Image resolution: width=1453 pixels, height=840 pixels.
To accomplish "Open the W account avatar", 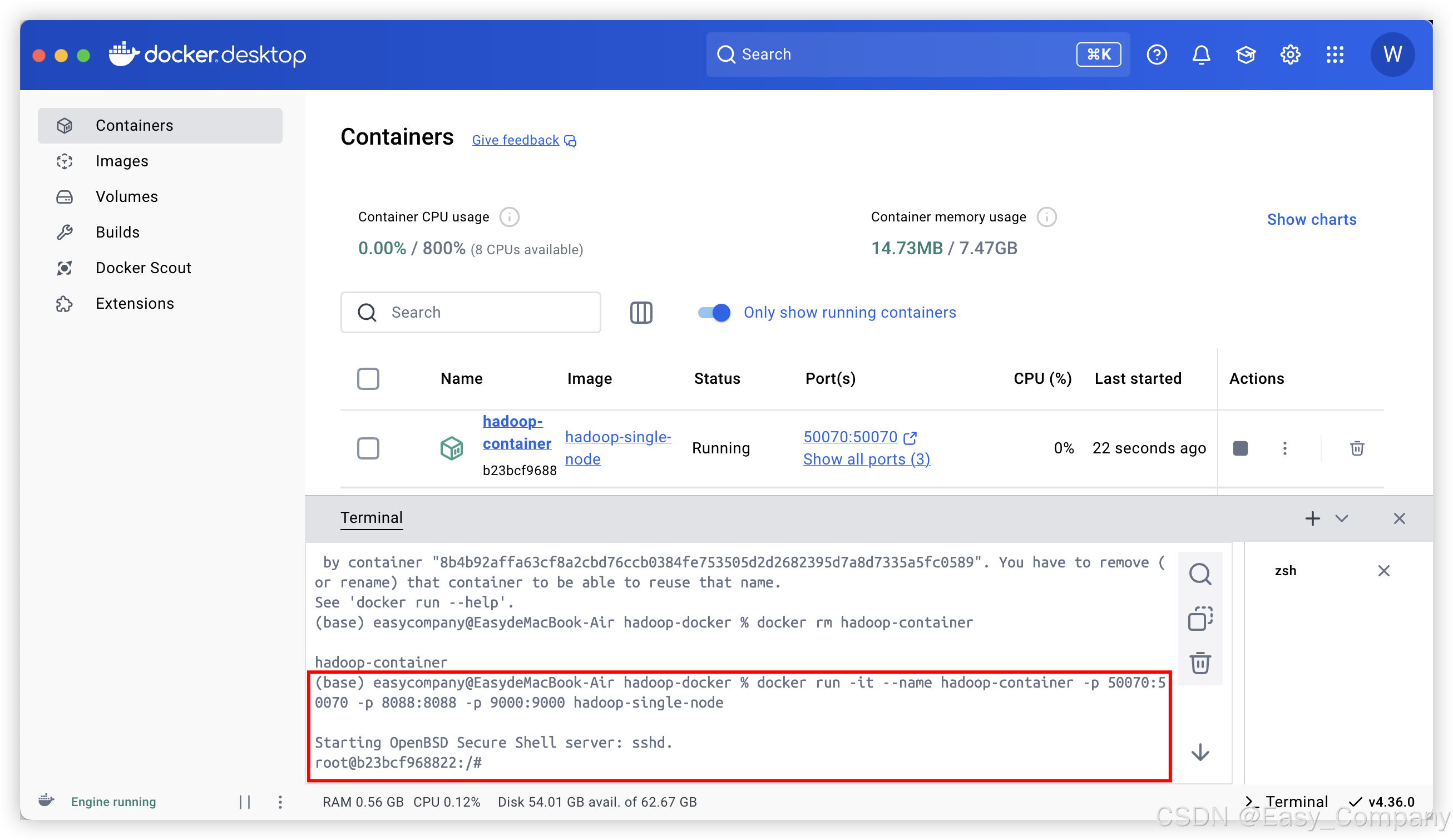I will click(1392, 54).
